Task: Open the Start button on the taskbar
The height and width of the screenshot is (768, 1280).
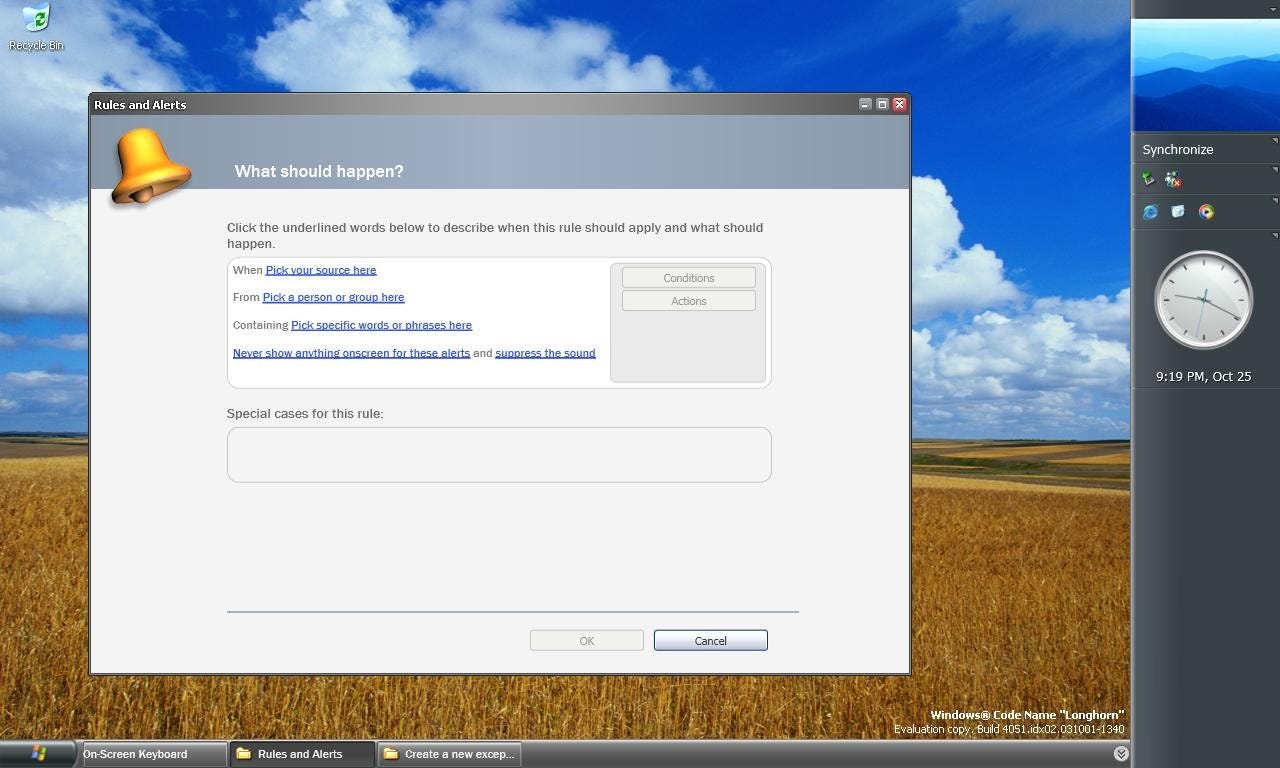Action: pyautogui.click(x=38, y=753)
